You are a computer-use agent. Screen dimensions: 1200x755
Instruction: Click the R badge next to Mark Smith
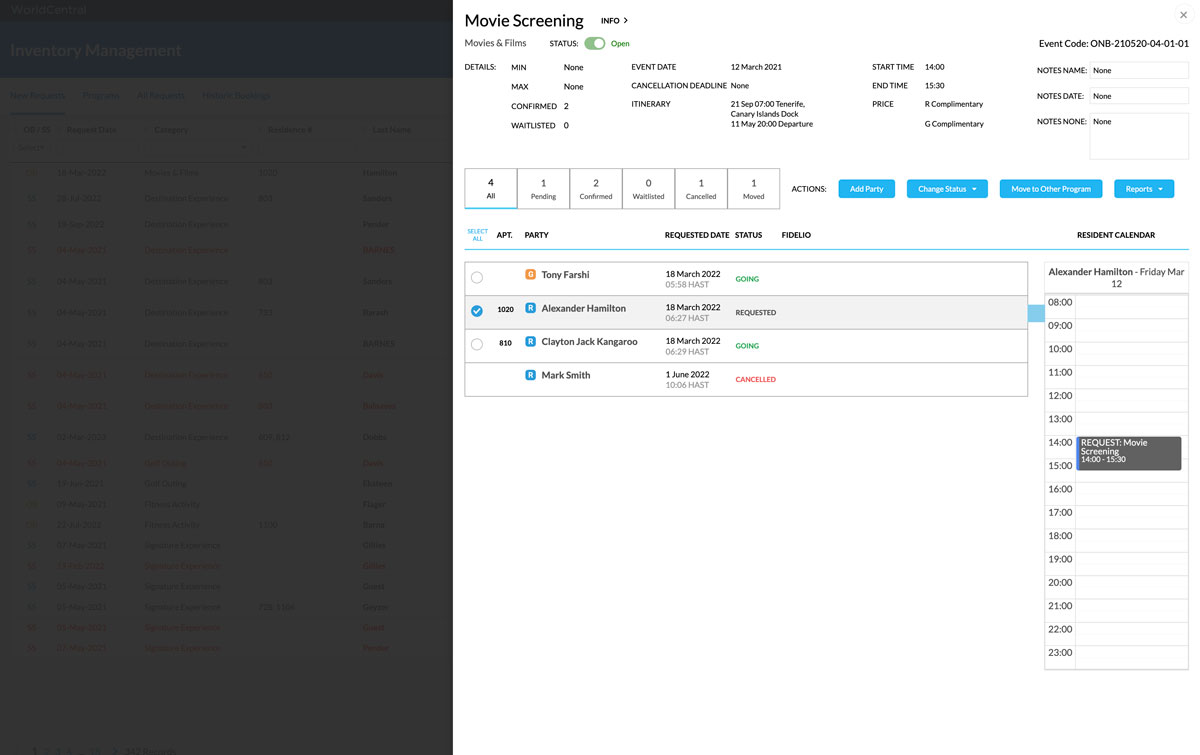coord(531,375)
